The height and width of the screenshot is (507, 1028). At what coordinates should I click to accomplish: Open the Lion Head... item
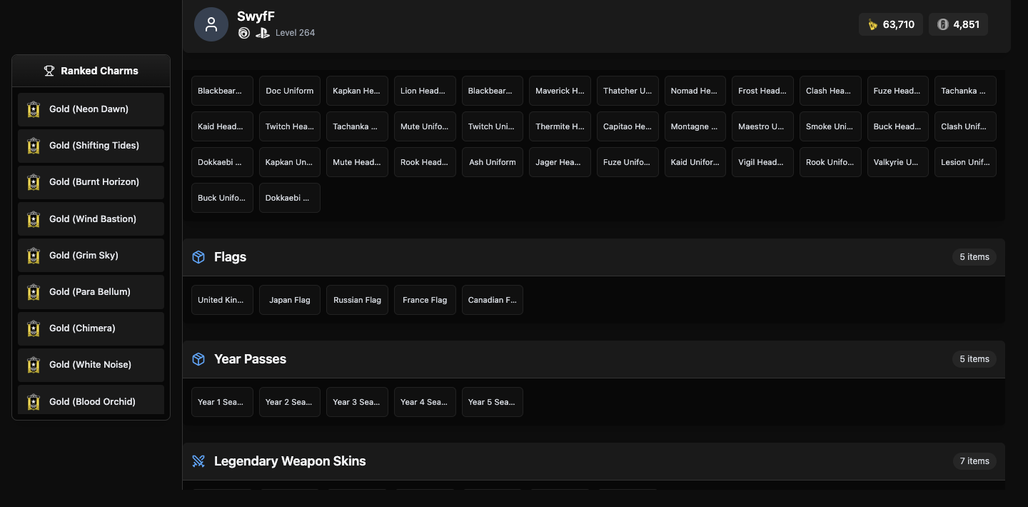tap(425, 91)
